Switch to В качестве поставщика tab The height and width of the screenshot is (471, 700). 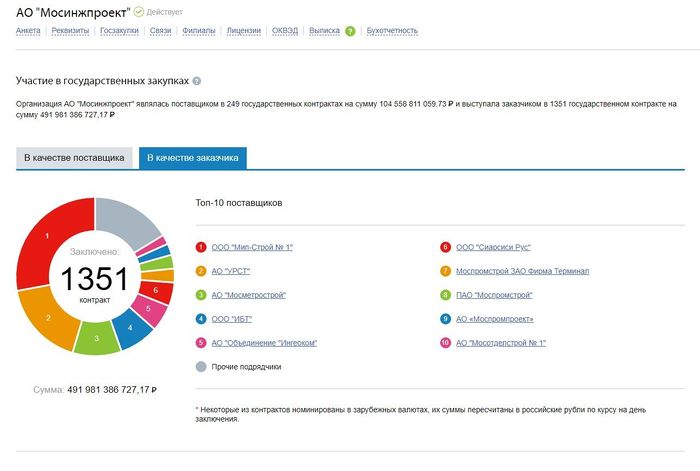tap(74, 158)
